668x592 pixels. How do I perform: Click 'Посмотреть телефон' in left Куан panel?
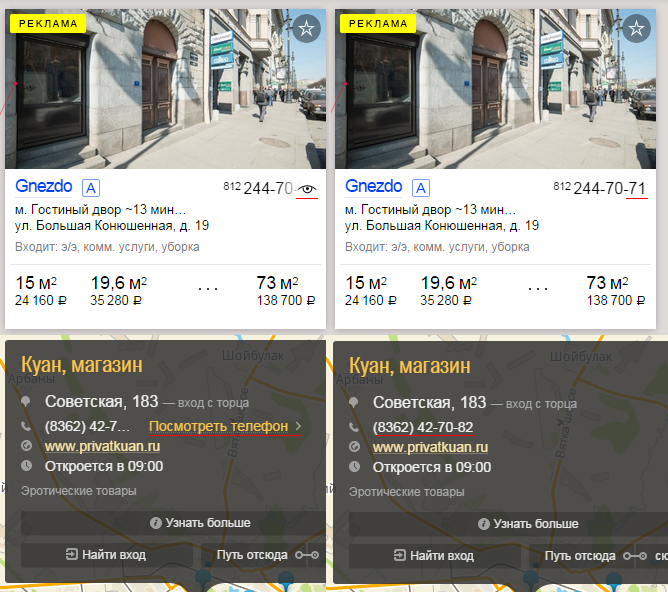pyautogui.click(x=218, y=426)
